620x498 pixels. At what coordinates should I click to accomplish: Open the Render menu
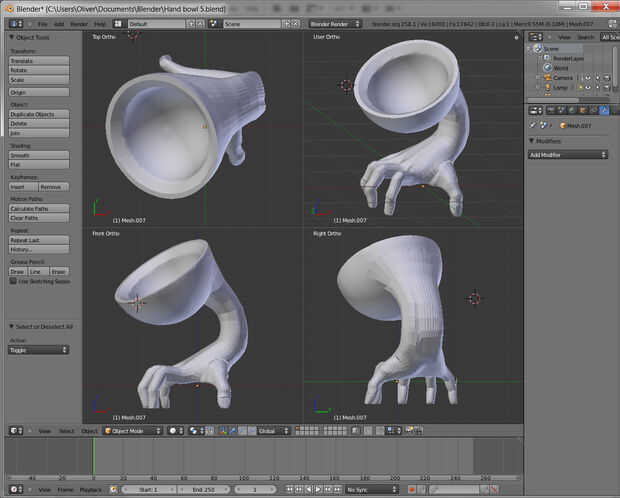pos(79,24)
